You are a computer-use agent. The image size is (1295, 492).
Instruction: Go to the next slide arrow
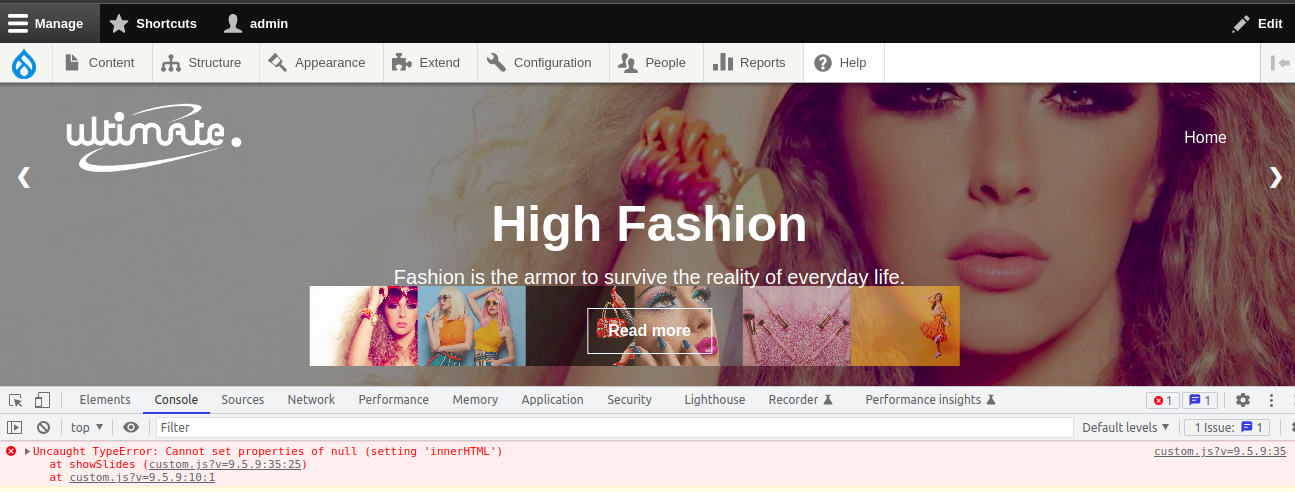point(1275,177)
